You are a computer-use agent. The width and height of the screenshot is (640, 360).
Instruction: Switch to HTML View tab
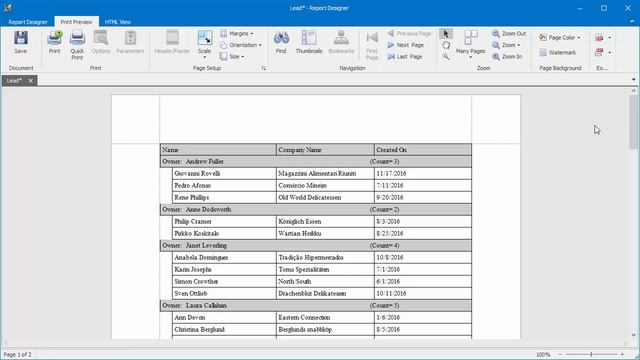(118, 22)
